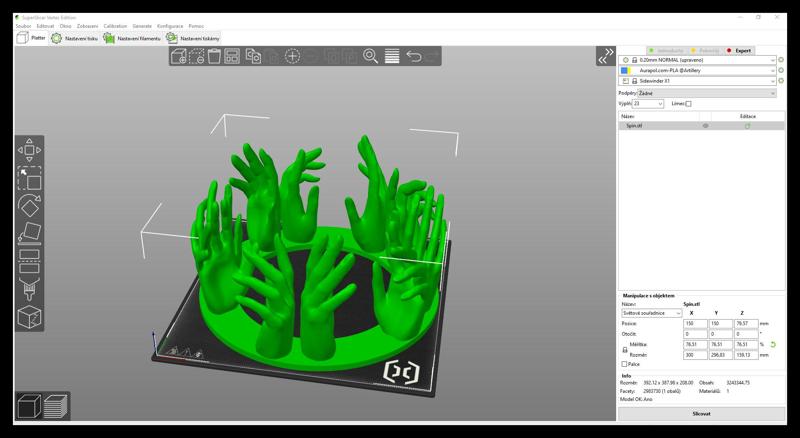Open the Výplň infill dropdown
This screenshot has height=438, width=800.
(648, 104)
